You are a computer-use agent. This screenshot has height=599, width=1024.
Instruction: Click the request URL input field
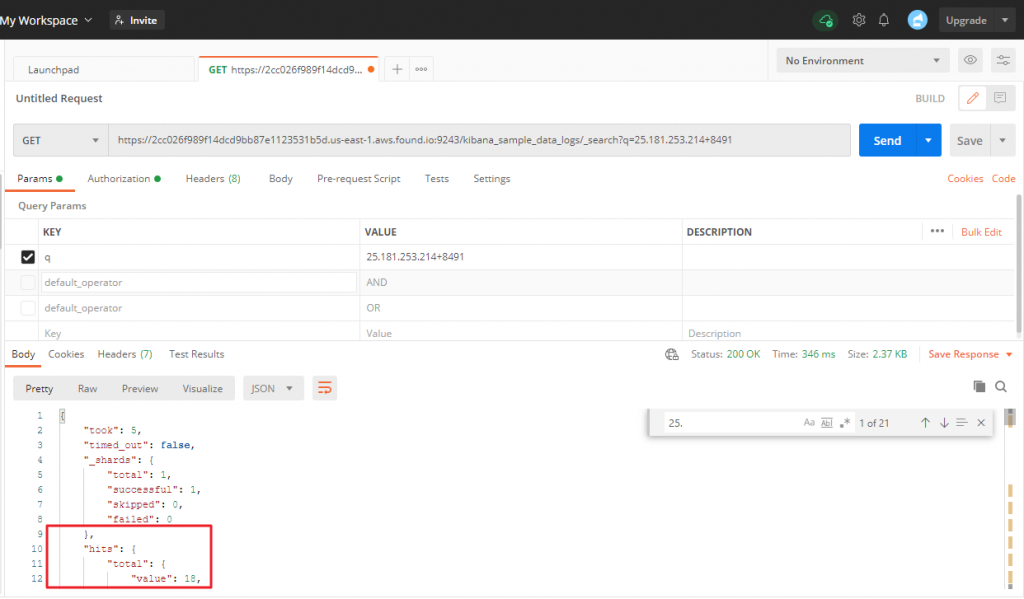(479, 140)
